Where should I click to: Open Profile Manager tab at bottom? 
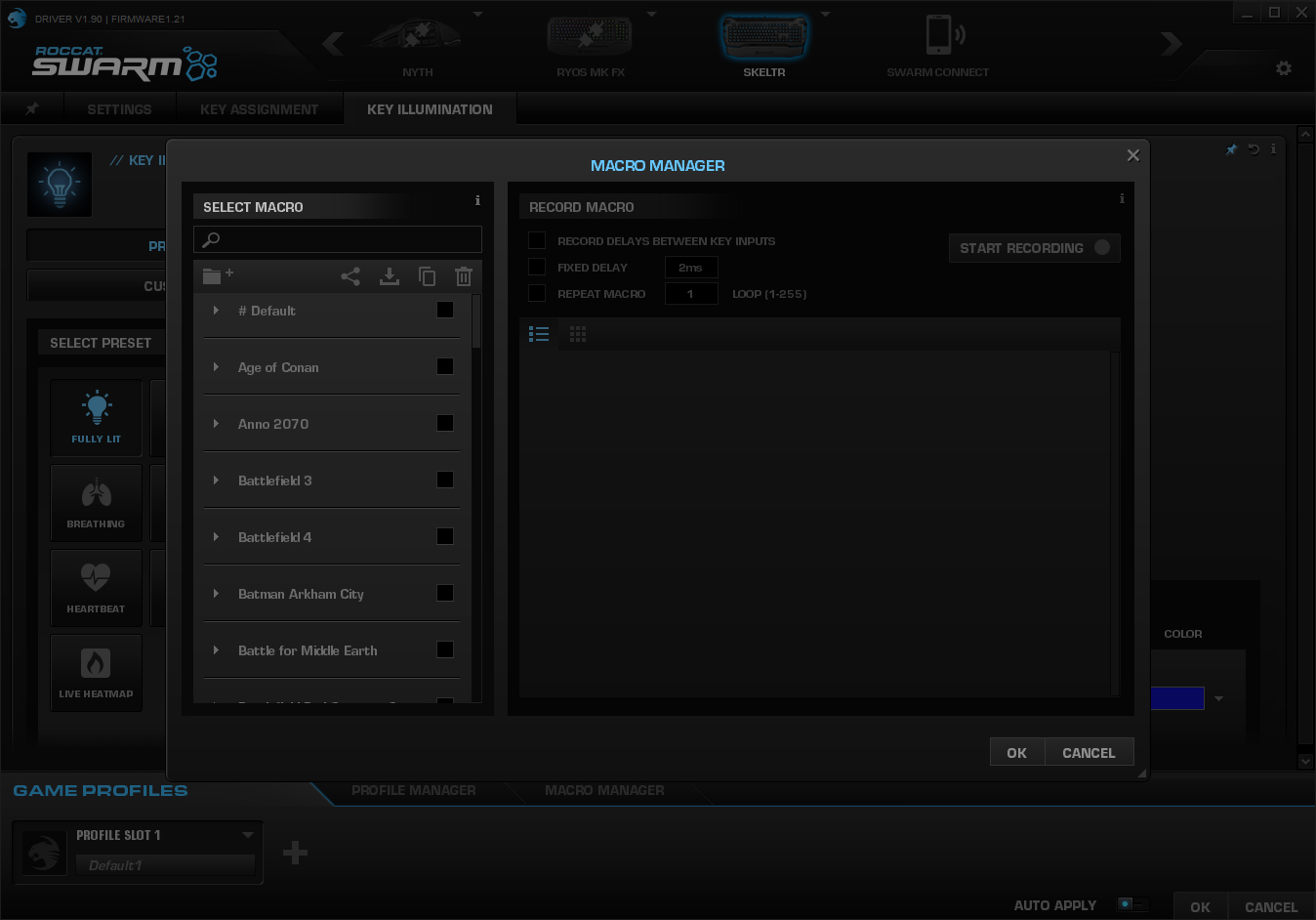tap(414, 790)
